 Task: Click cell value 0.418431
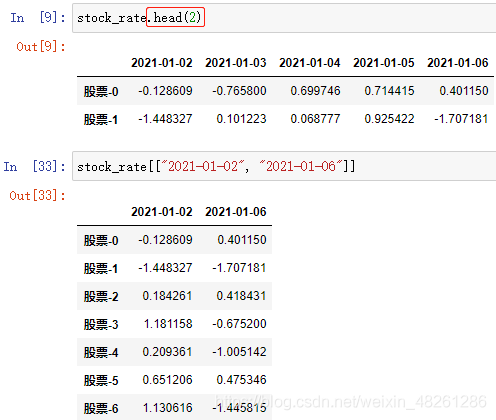click(x=241, y=296)
